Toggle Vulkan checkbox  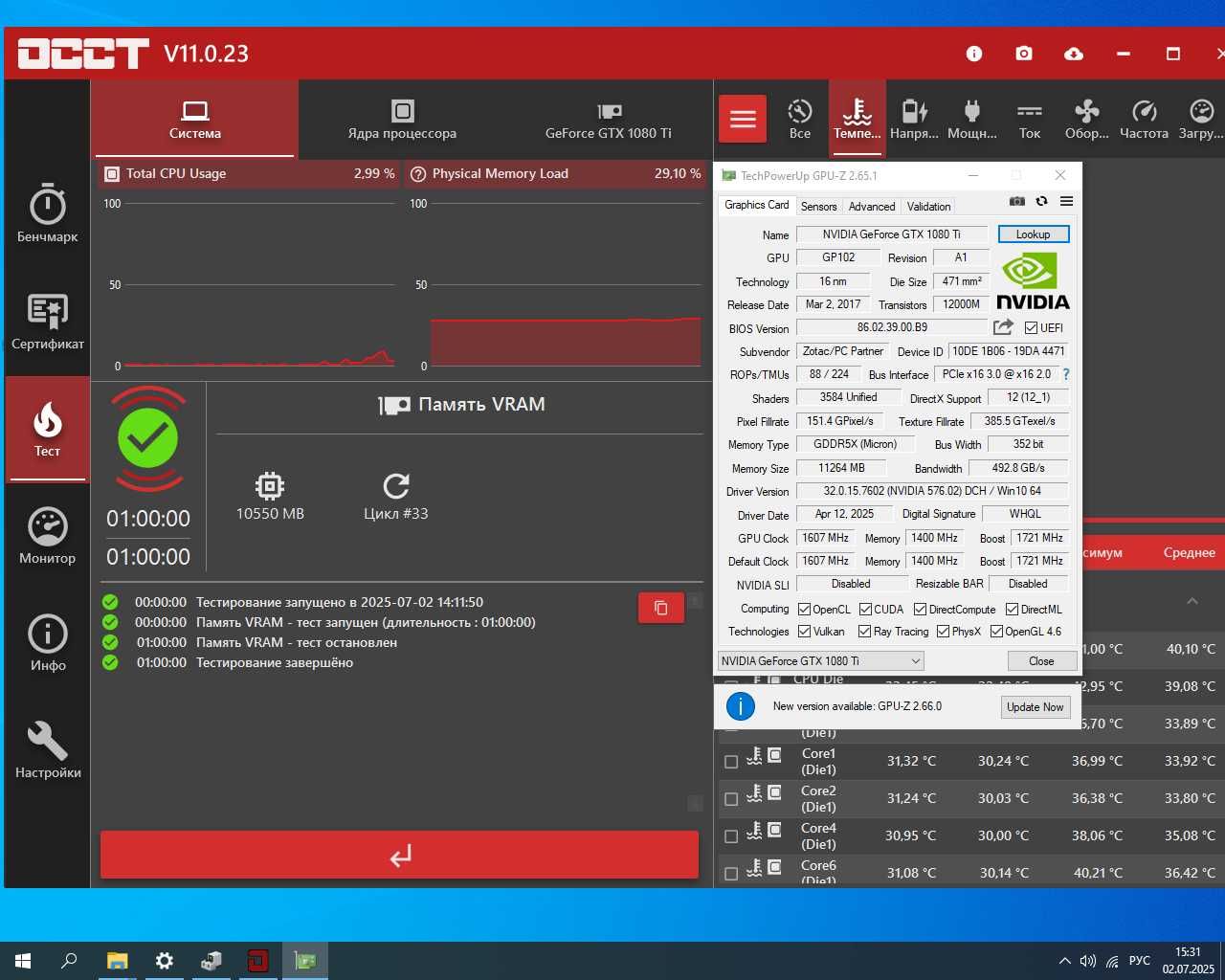pyautogui.click(x=804, y=632)
